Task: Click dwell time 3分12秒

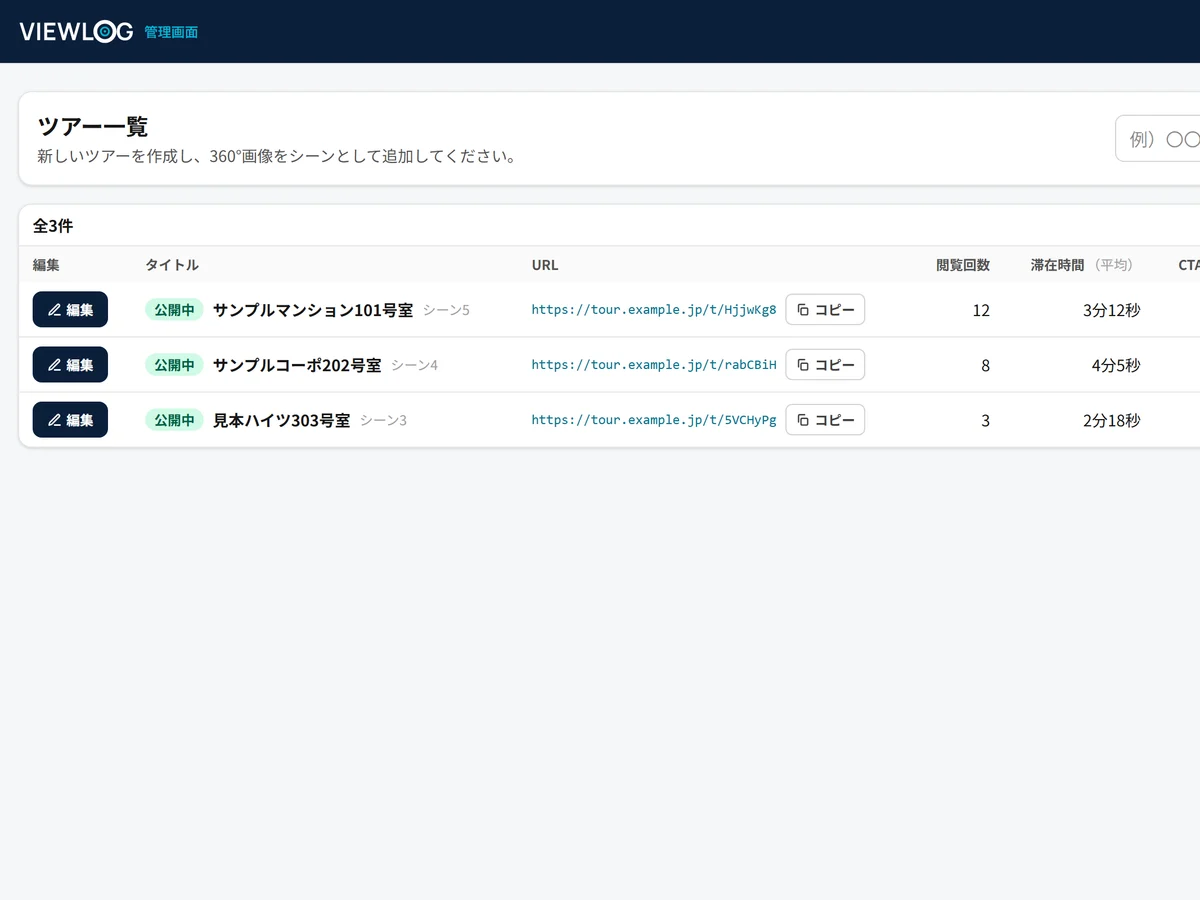Action: tap(1111, 310)
